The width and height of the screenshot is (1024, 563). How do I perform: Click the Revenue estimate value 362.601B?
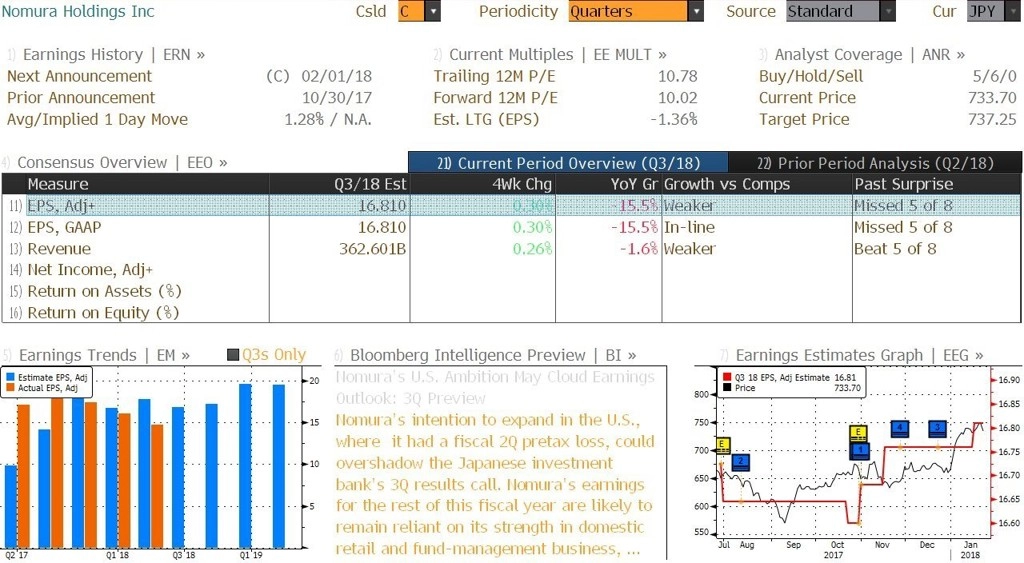point(372,249)
